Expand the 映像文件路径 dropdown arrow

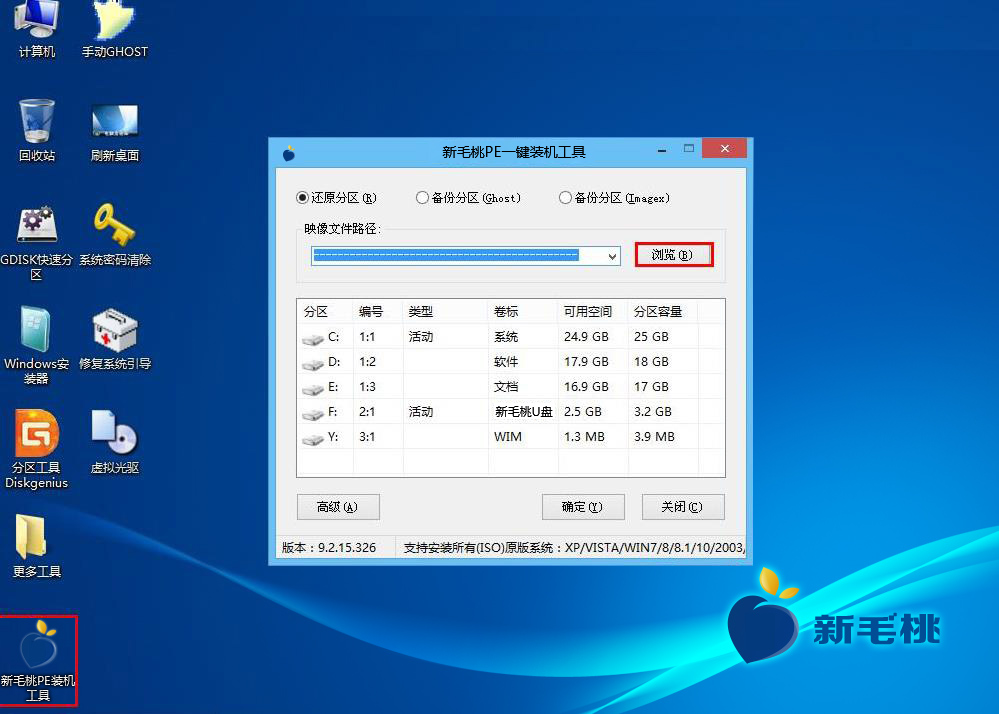612,256
